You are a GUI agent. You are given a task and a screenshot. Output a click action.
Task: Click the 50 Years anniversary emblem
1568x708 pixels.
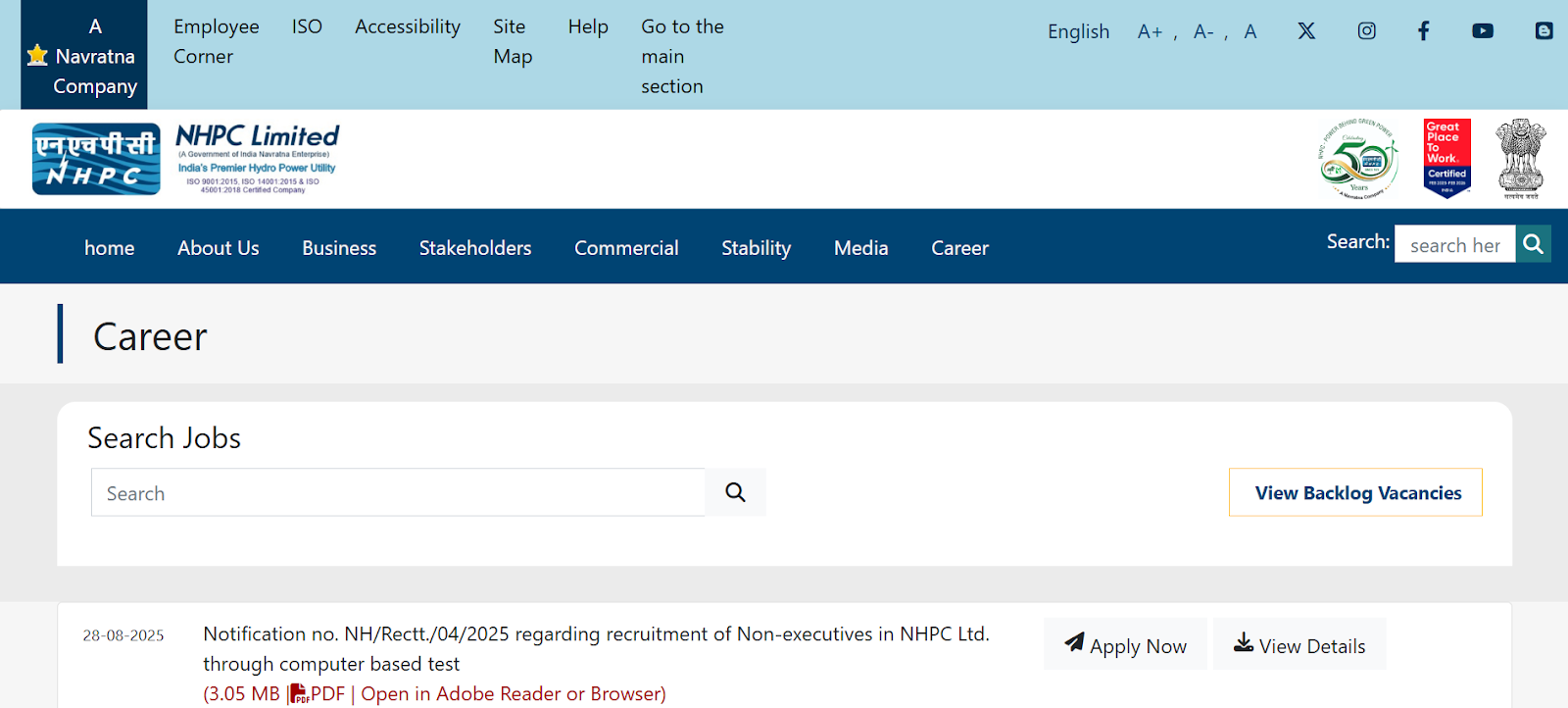point(1358,159)
